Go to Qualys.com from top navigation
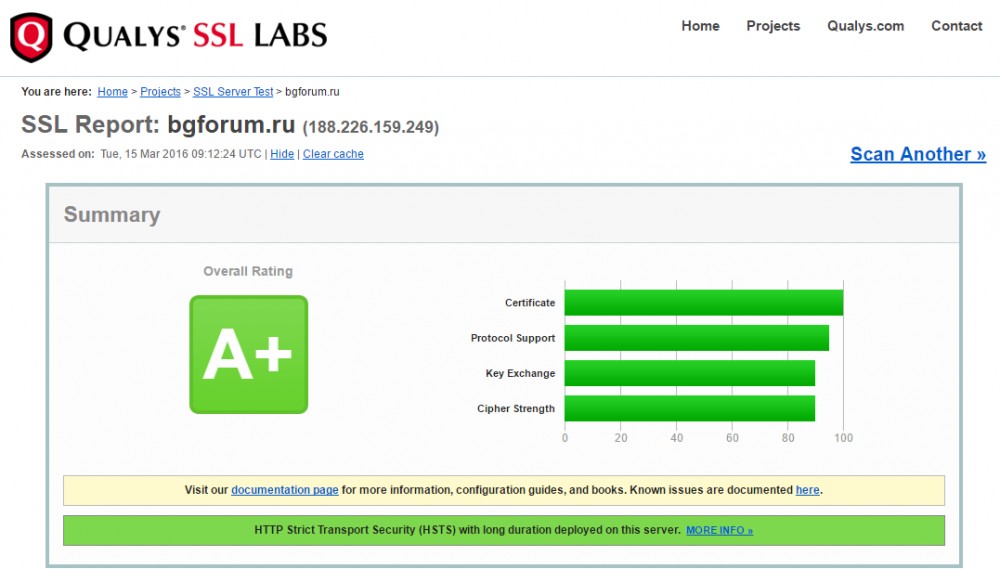 click(865, 26)
